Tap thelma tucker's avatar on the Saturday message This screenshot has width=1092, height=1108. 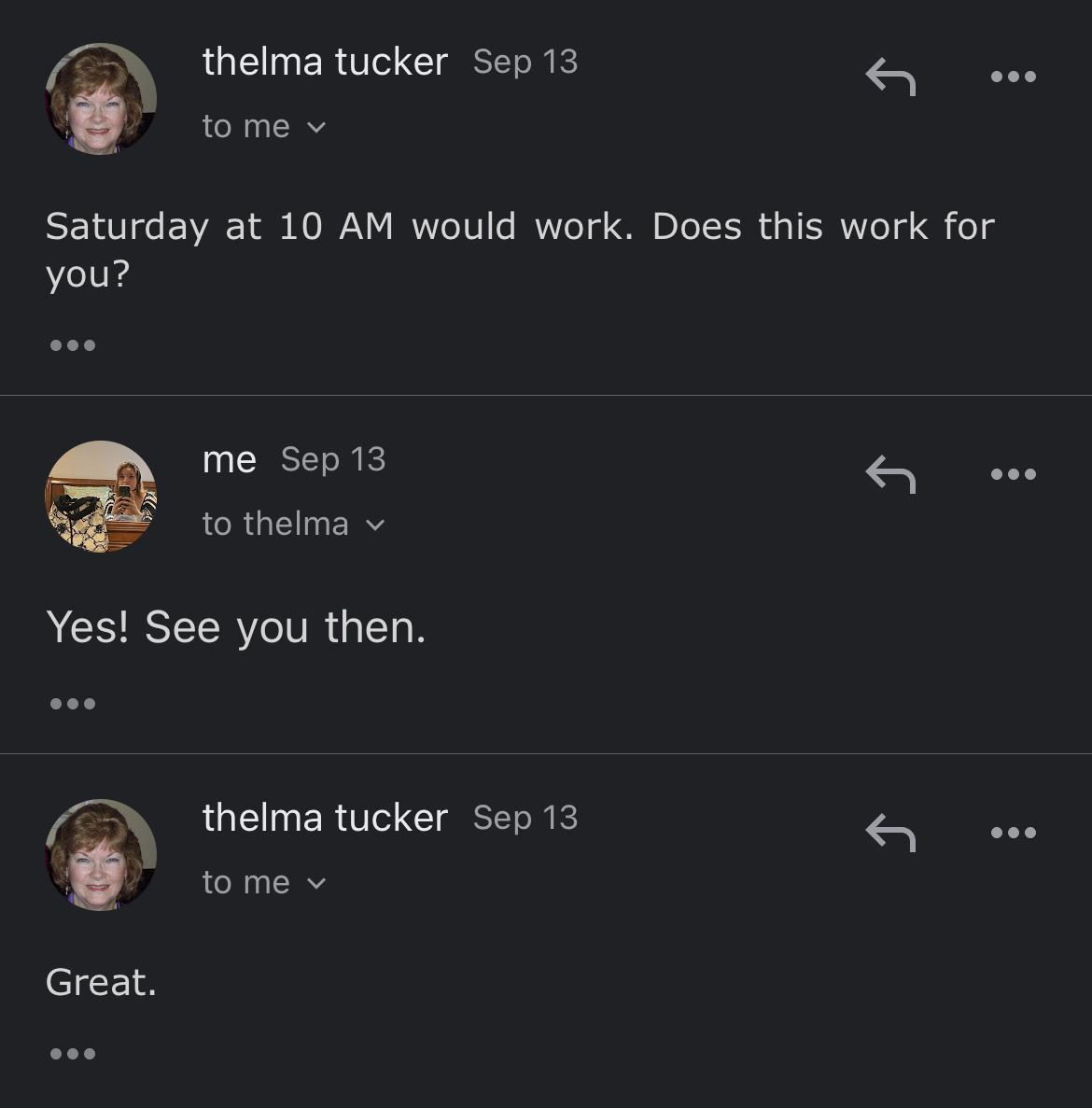(101, 99)
